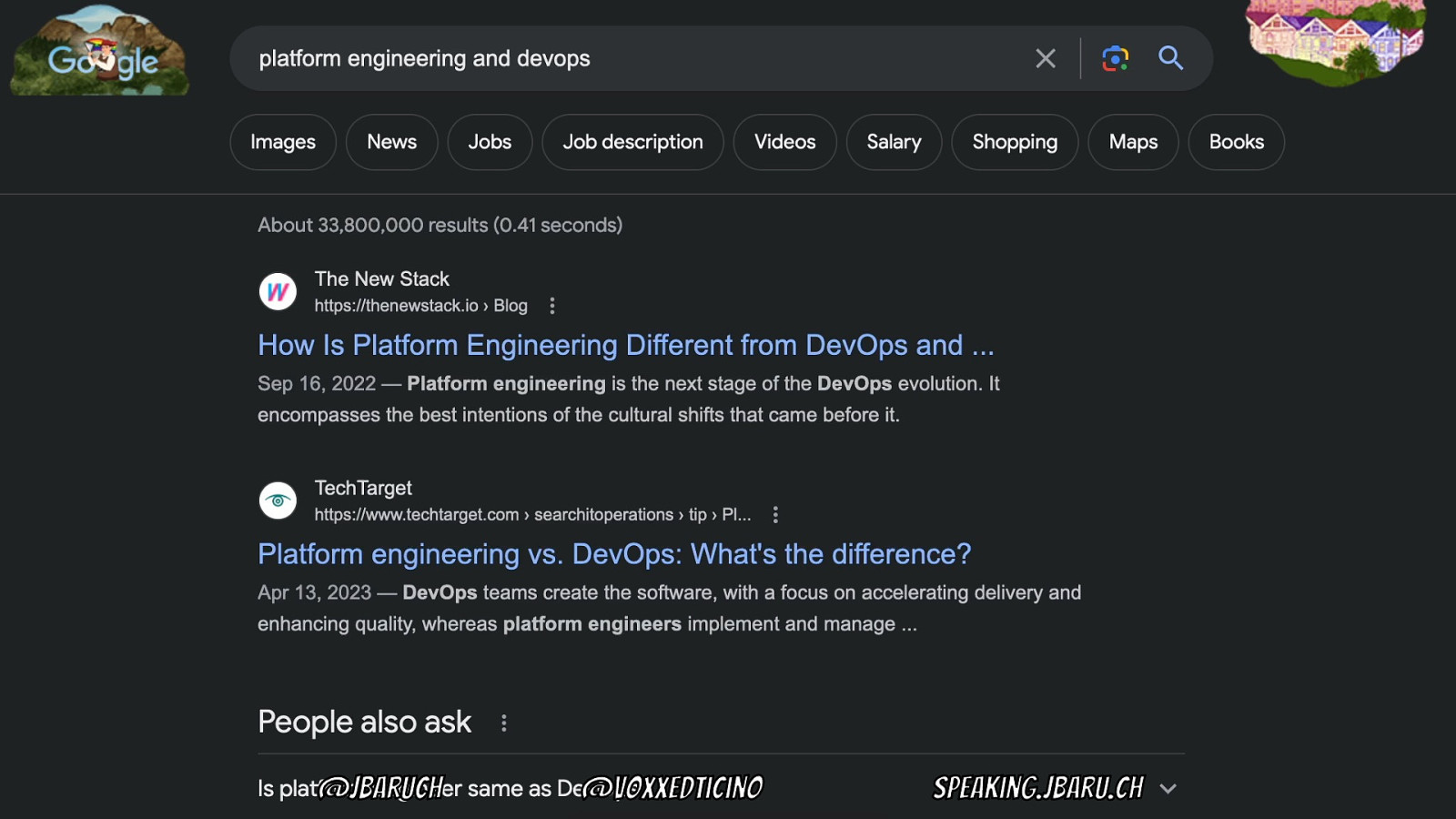Viewport: 1456px width, 819px height.
Task: Click the 'Sep 16, 2022' snippet text
Action: (x=317, y=384)
